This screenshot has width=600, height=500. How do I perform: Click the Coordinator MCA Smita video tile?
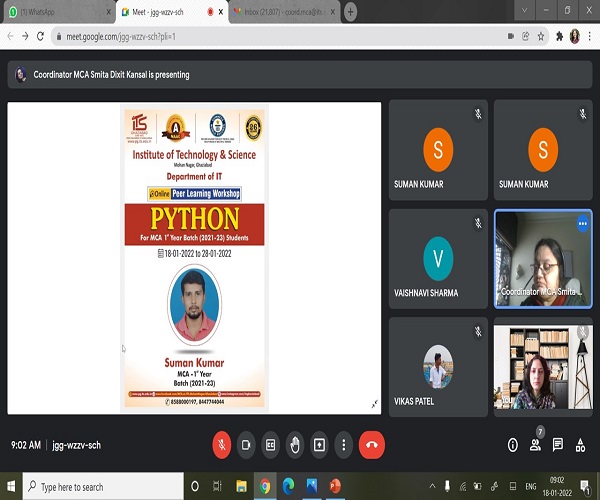(543, 259)
